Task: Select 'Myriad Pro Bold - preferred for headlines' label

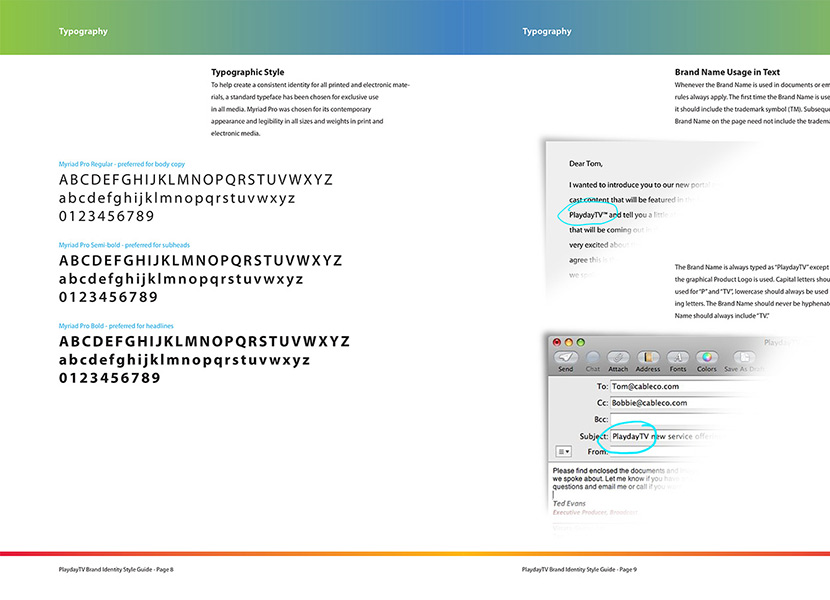Action: point(116,326)
